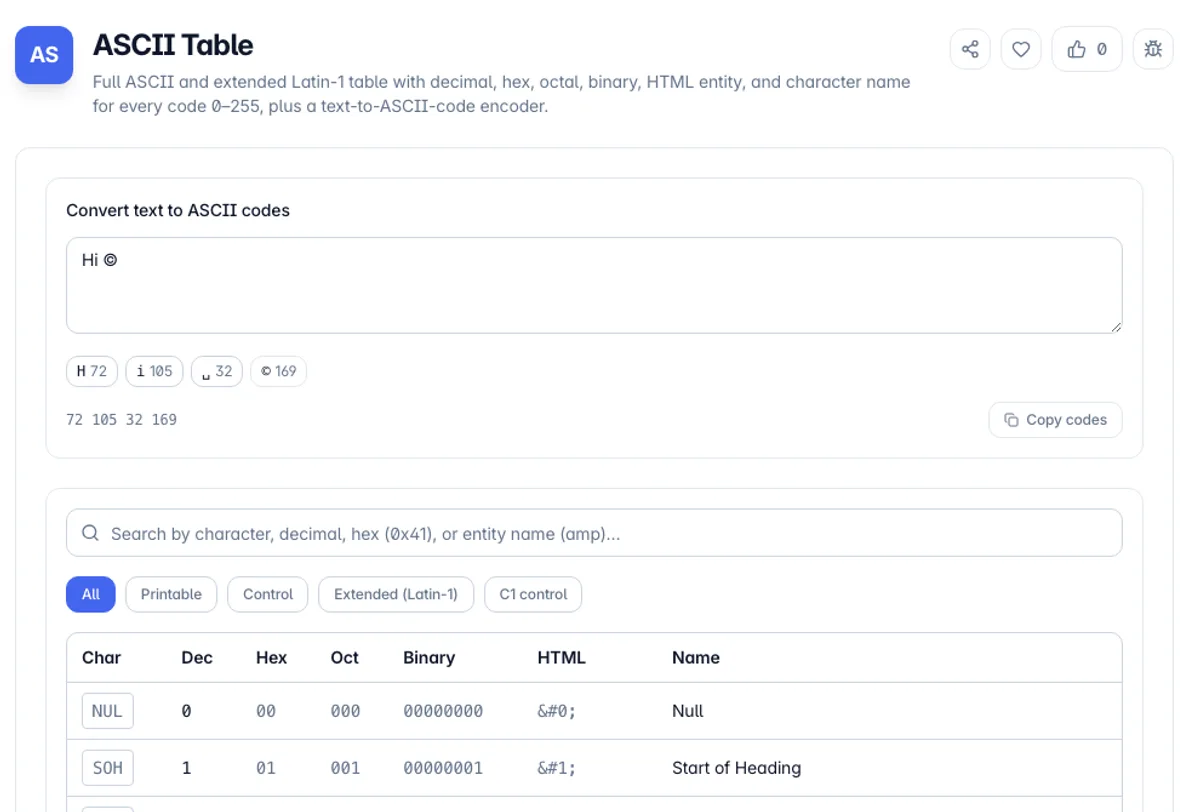
Task: Click the table search input field
Action: (x=594, y=533)
